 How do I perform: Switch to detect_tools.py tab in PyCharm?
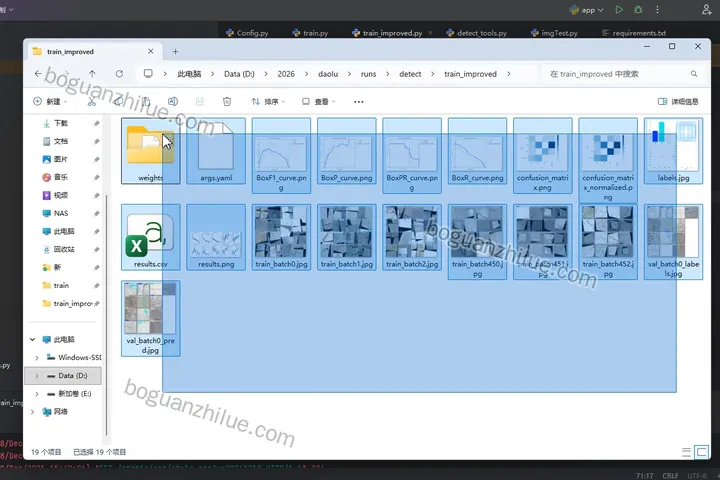point(476,33)
